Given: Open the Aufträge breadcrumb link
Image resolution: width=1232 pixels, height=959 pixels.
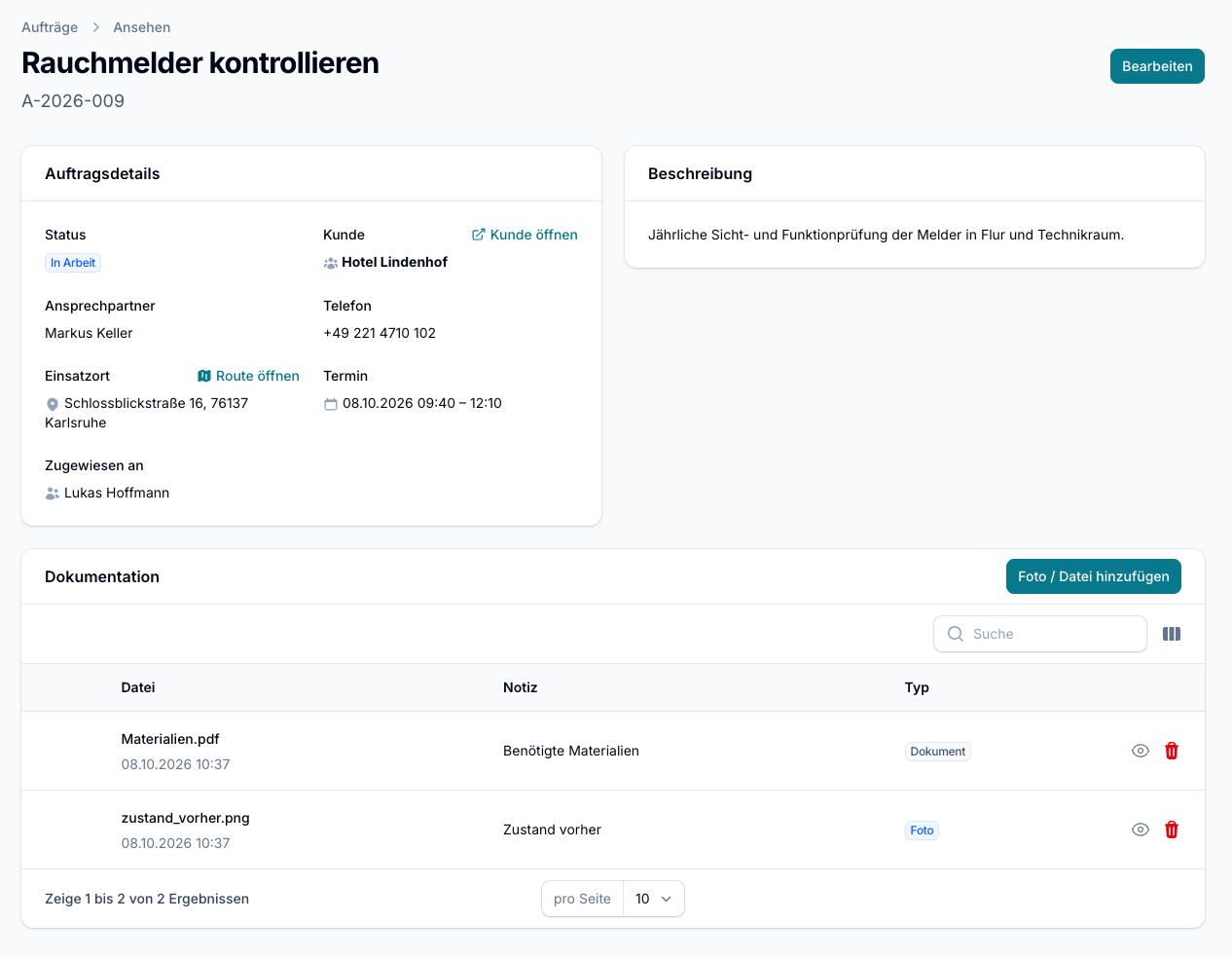Looking at the screenshot, I should pos(50,27).
